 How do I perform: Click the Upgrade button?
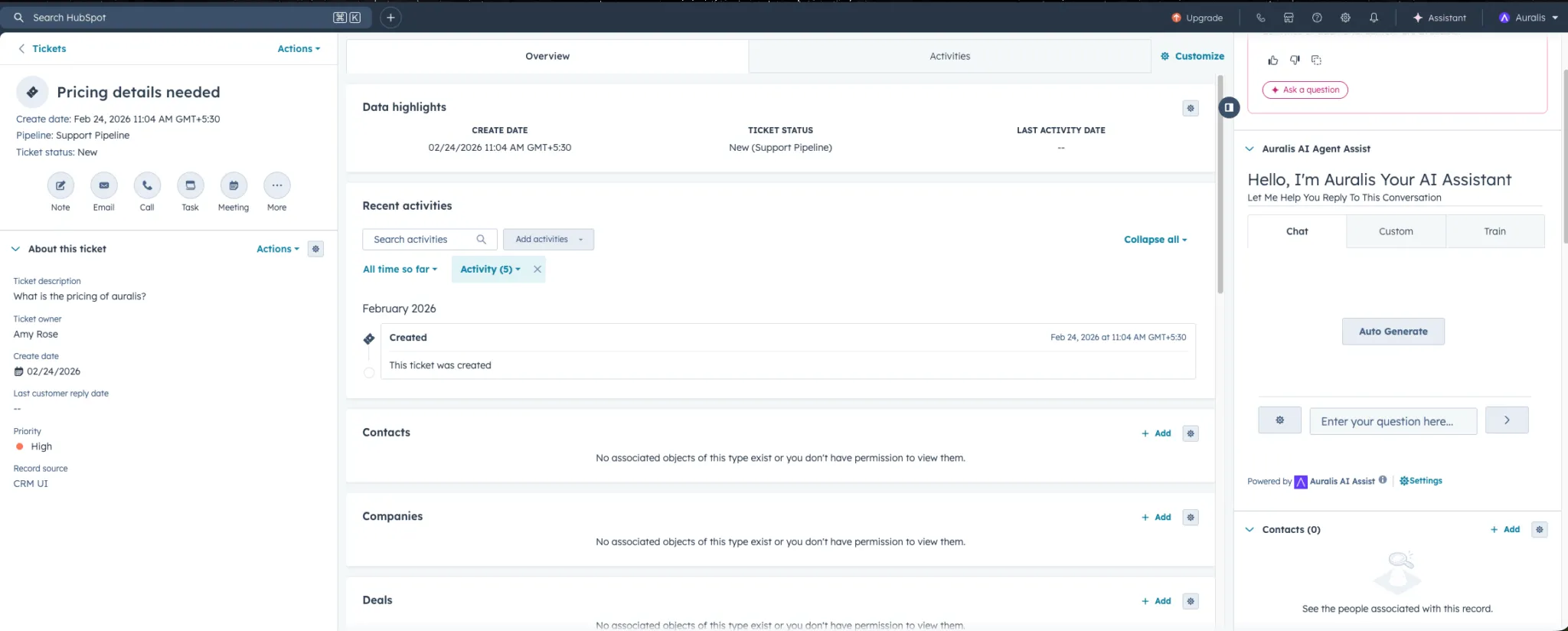tap(1197, 18)
